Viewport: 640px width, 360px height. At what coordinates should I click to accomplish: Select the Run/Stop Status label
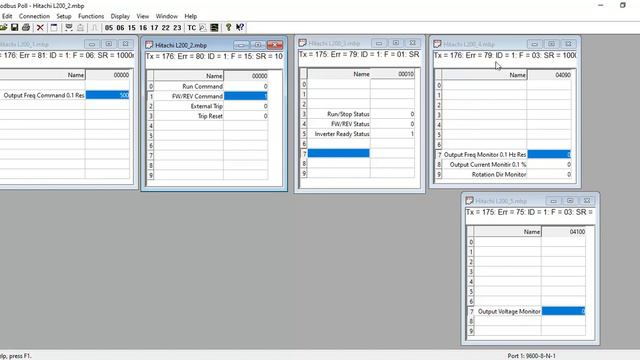pyautogui.click(x=348, y=114)
